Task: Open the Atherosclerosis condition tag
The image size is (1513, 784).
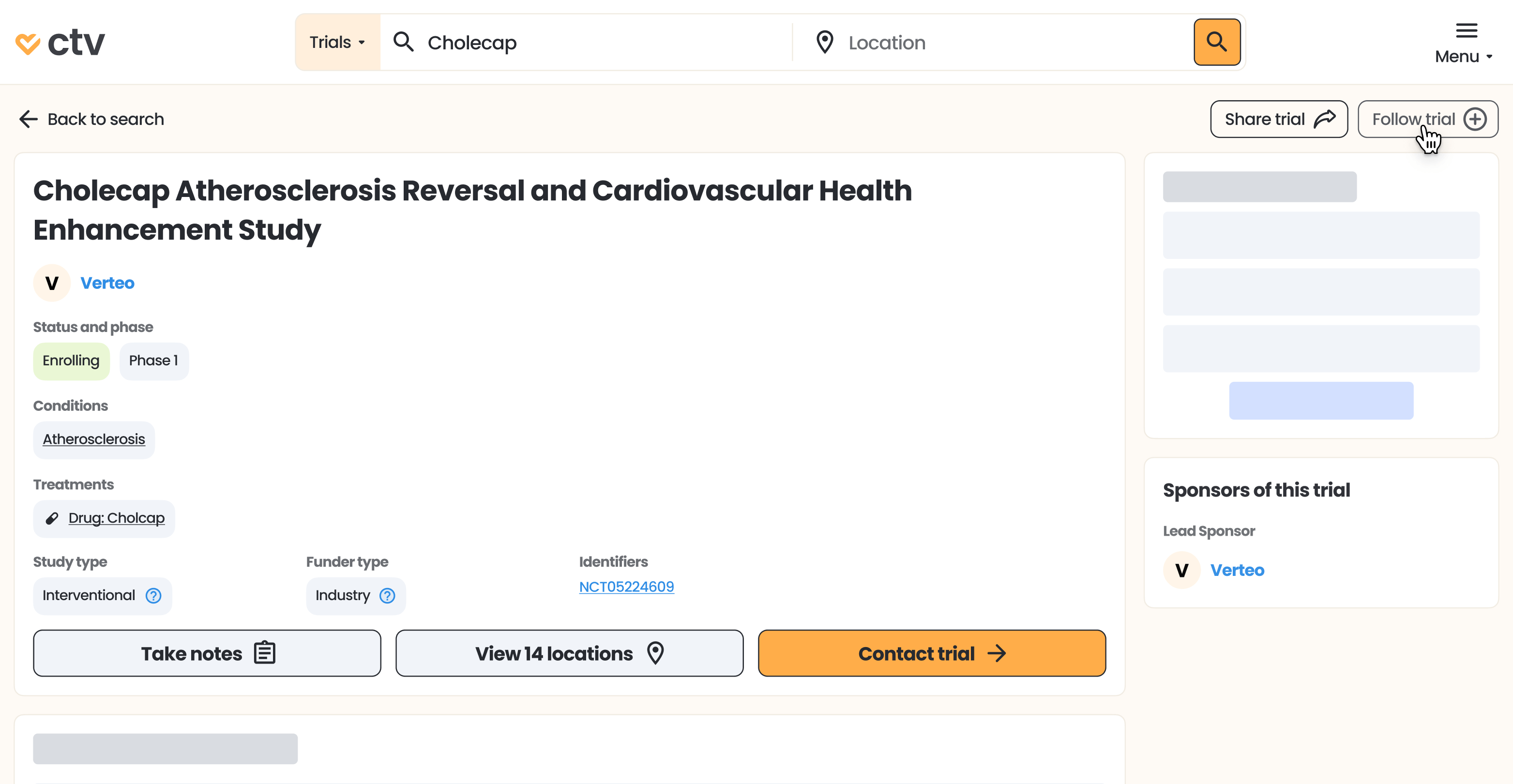Action: [x=94, y=439]
